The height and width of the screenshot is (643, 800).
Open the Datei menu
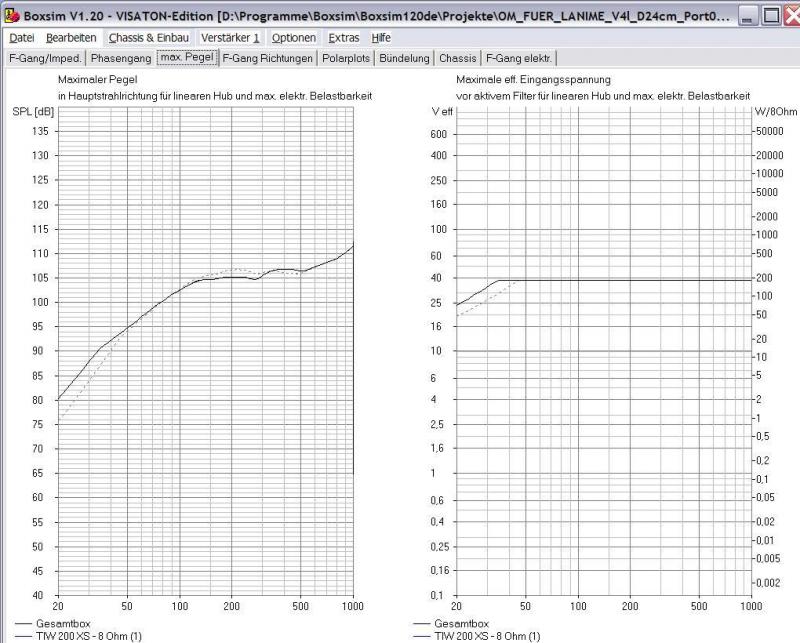[21, 38]
